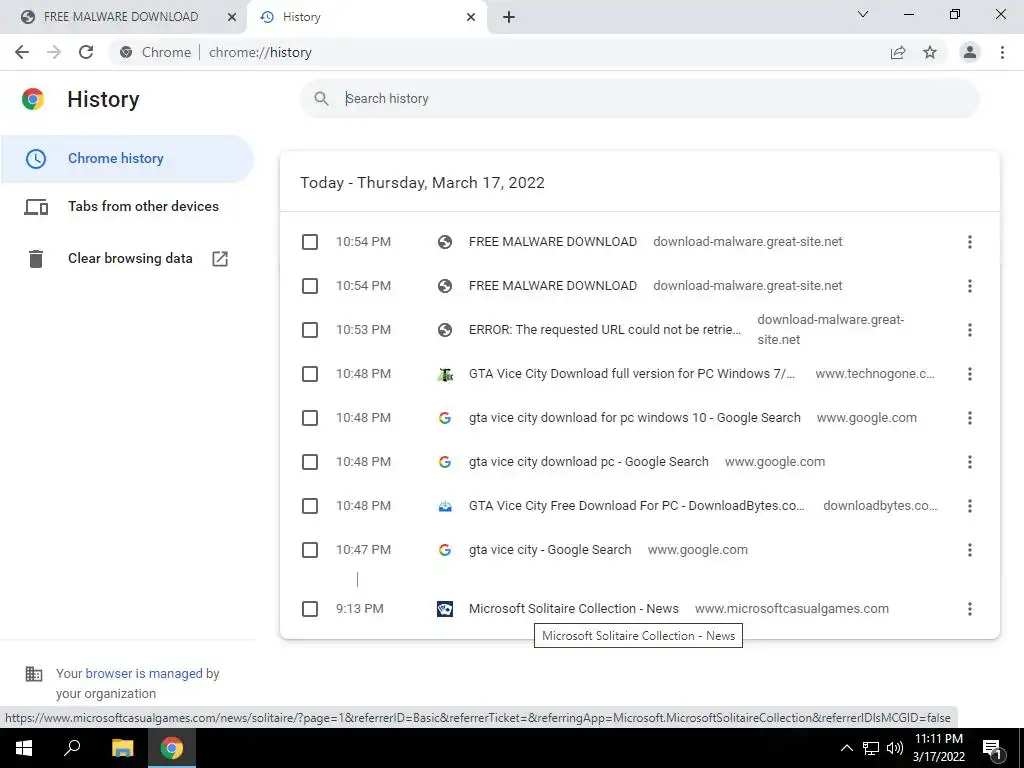Screen dimensions: 1024x768
Task: Open actions menu for first FREE MALWARE DOWNLOAD entry
Action: (970, 242)
